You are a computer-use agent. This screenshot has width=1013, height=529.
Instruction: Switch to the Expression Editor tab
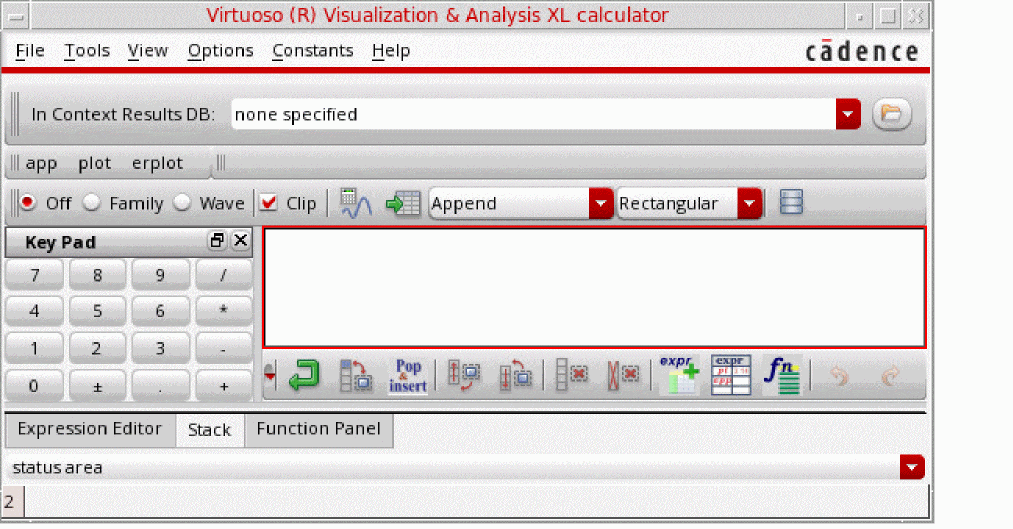pos(90,429)
